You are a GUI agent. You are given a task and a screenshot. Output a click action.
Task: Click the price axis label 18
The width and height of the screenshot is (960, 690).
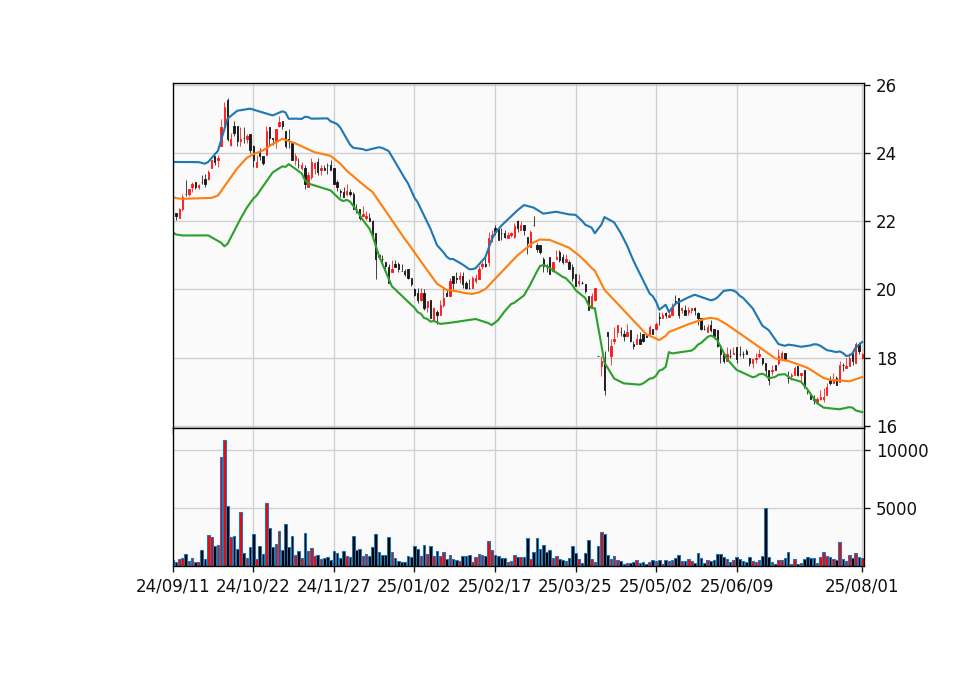click(886, 359)
